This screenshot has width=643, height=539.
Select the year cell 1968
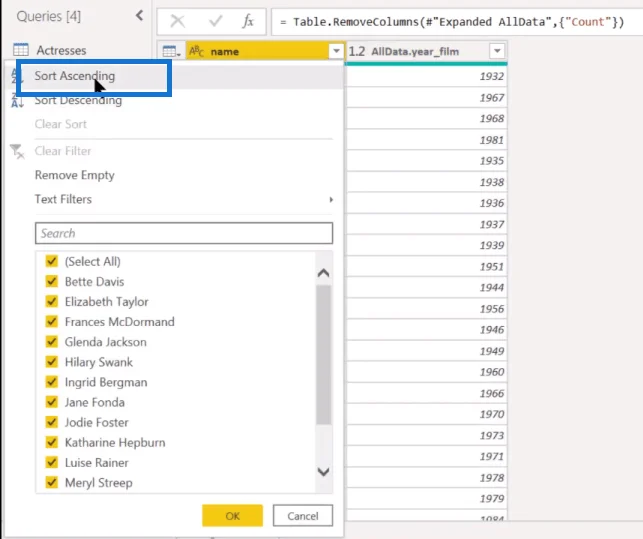point(426,119)
